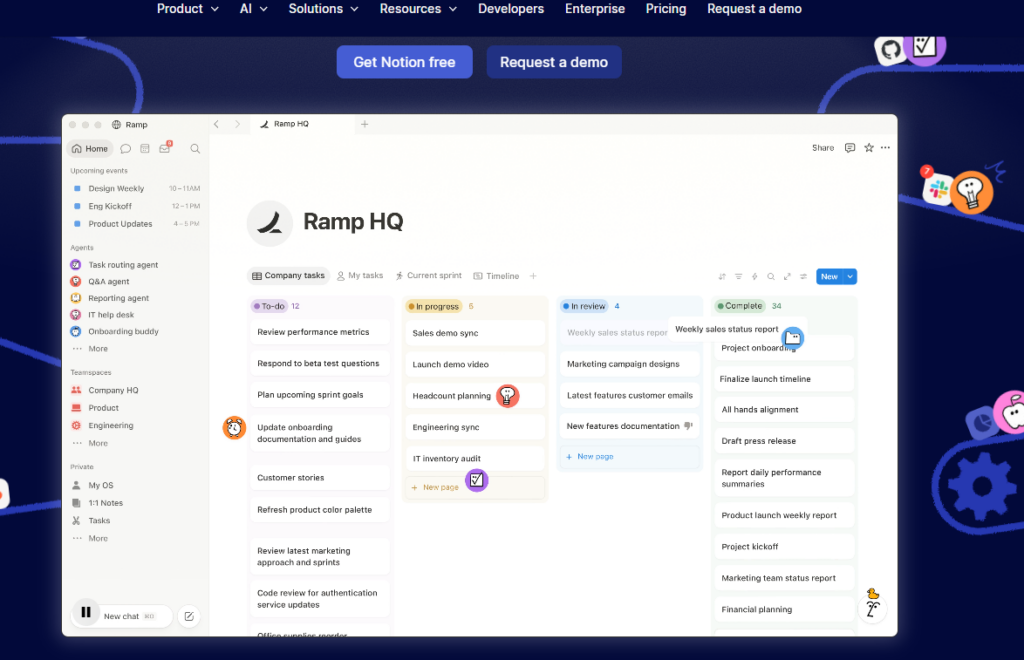This screenshot has width=1024, height=660.
Task: Click the Onboarding buddy avatar icon
Action: coord(76,331)
